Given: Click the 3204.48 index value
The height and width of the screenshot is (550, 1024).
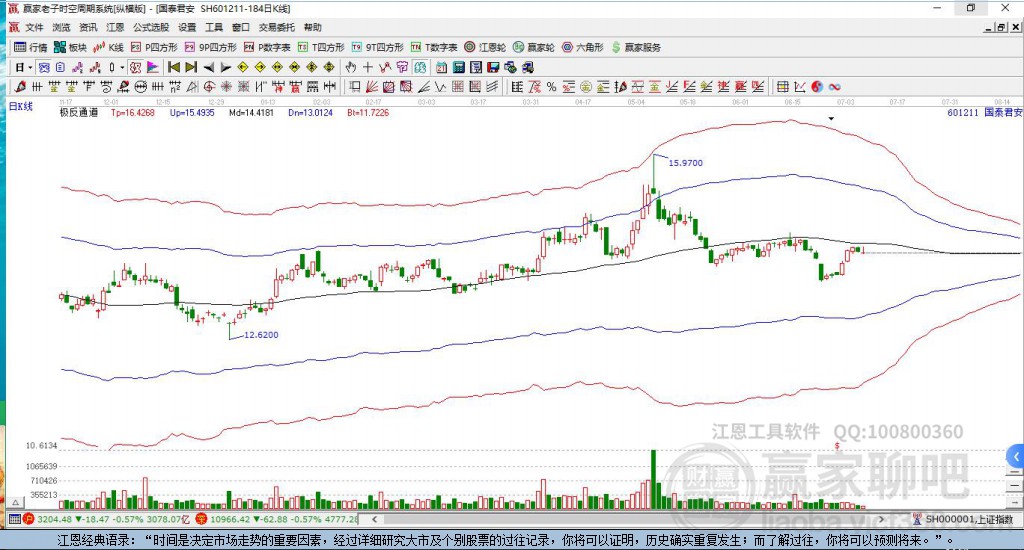Looking at the screenshot, I should [x=54, y=519].
